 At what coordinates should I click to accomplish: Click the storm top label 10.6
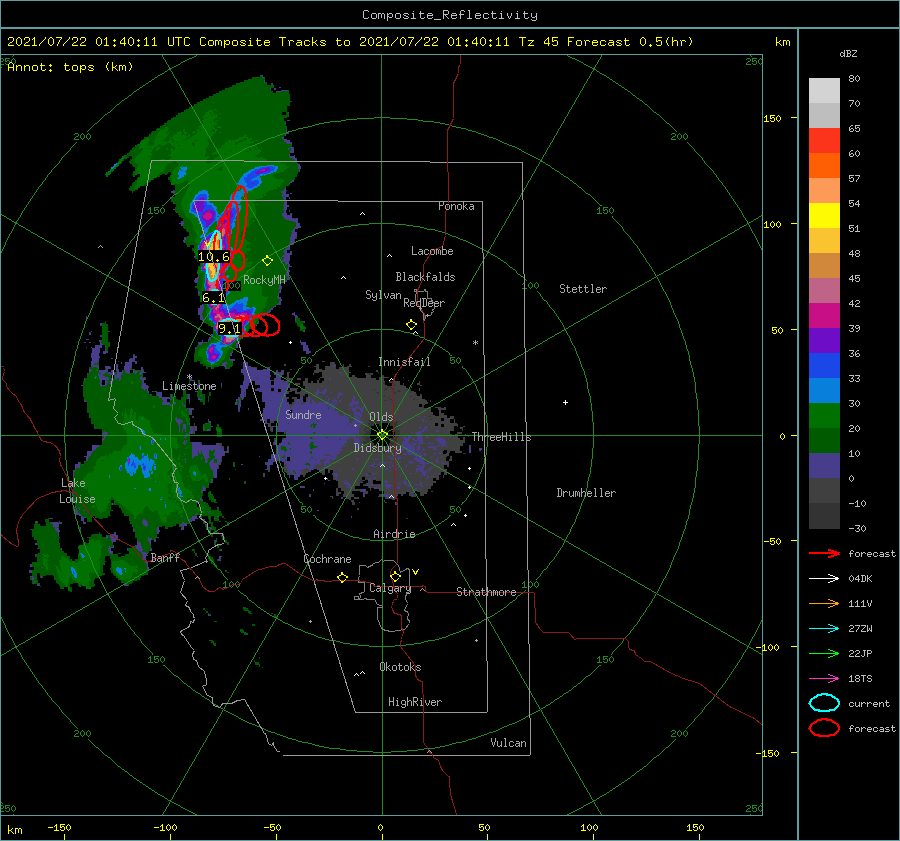(214, 257)
